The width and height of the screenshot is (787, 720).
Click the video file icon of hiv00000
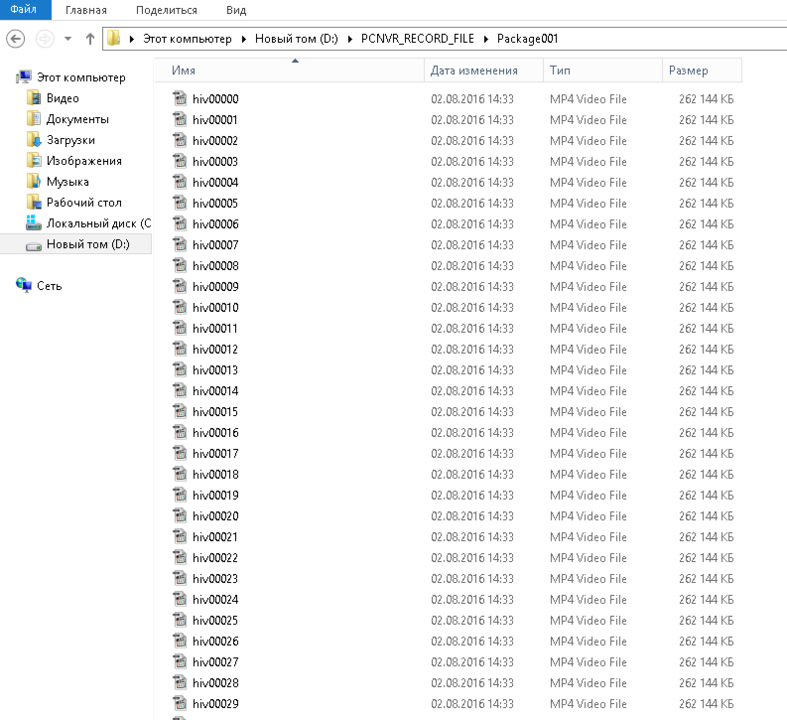click(x=180, y=98)
